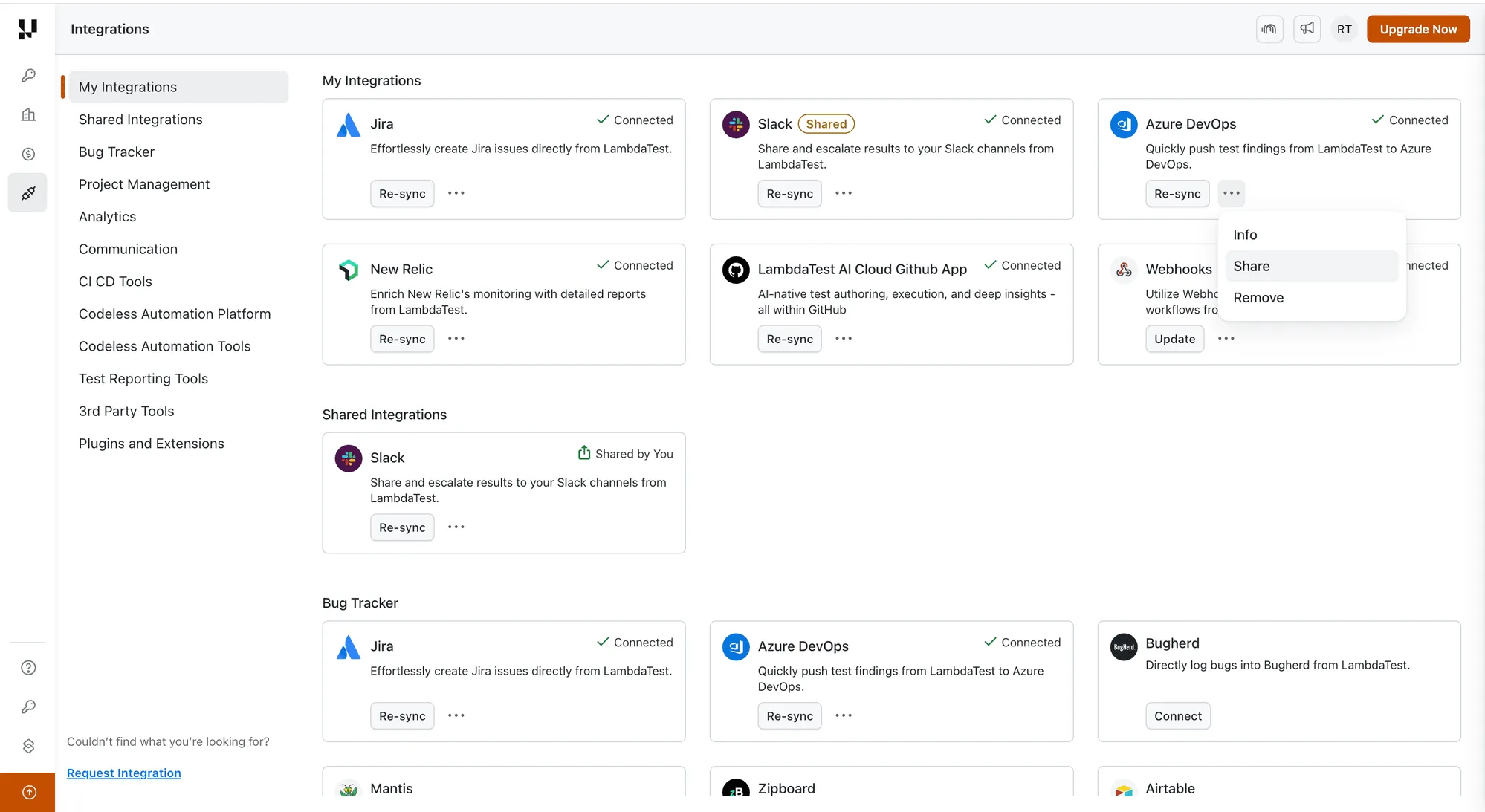Viewport: 1485px width, 812px height.
Task: Open the megaphone announcements icon
Action: tap(1307, 29)
